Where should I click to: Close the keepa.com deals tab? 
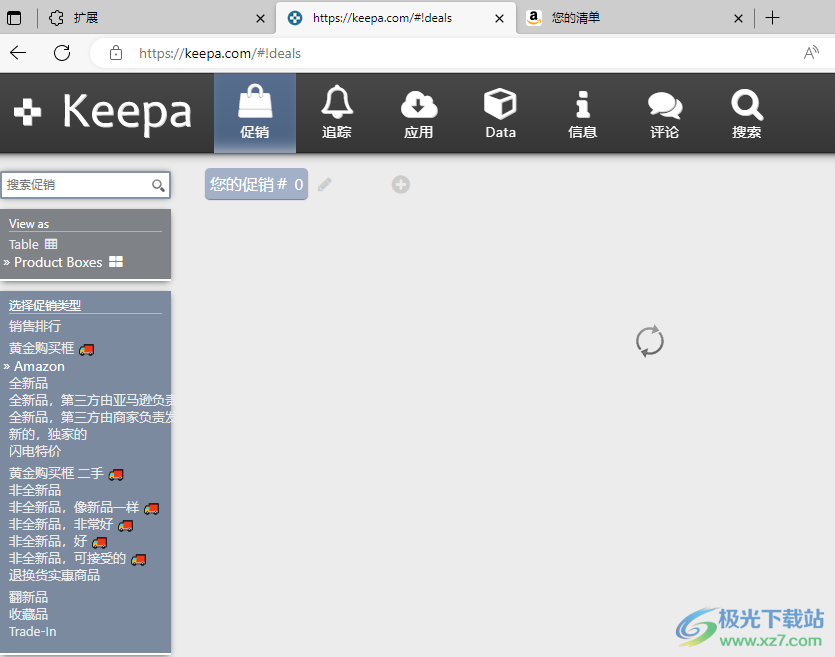pos(500,19)
